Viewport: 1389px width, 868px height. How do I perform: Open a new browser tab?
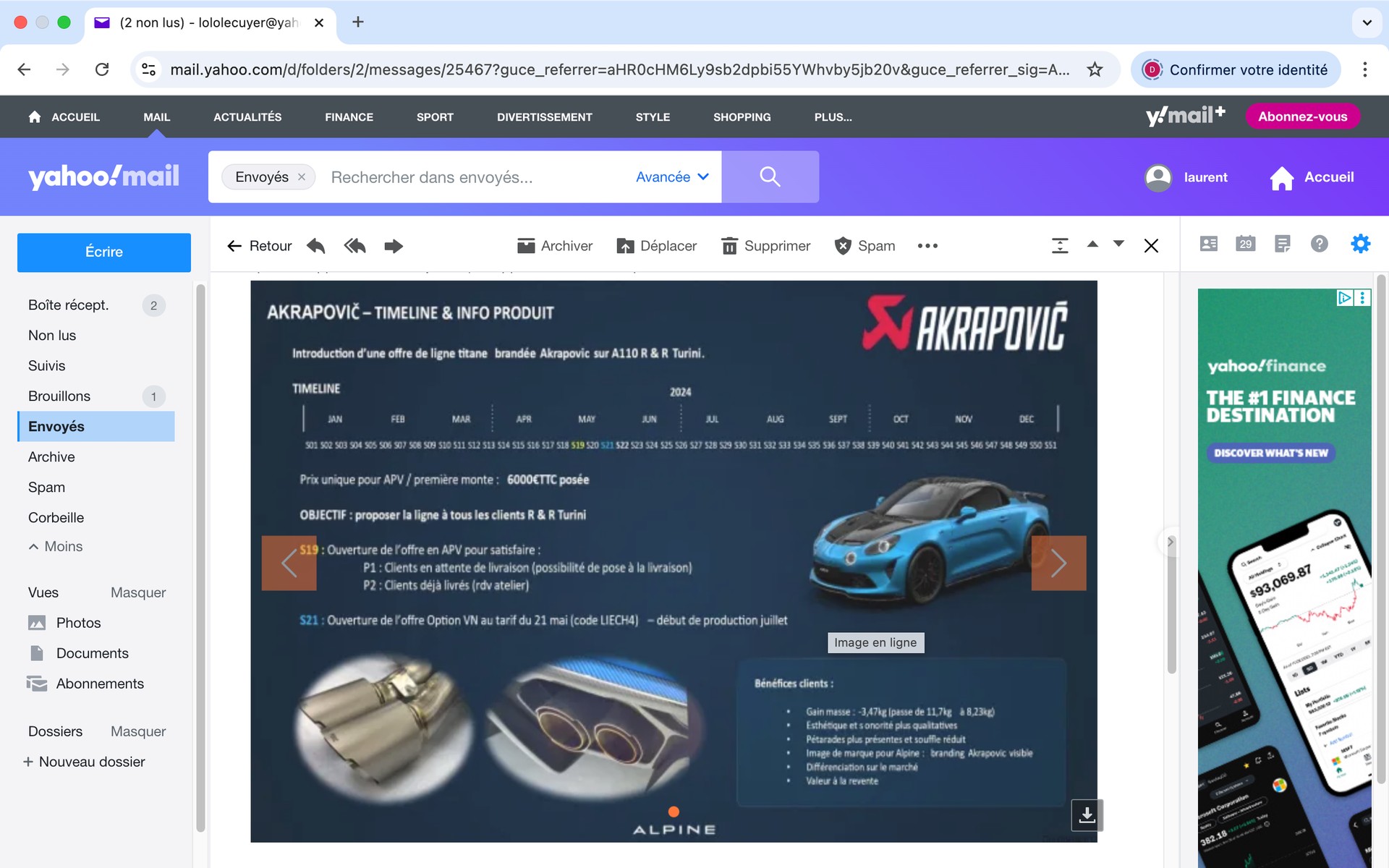coord(357,22)
